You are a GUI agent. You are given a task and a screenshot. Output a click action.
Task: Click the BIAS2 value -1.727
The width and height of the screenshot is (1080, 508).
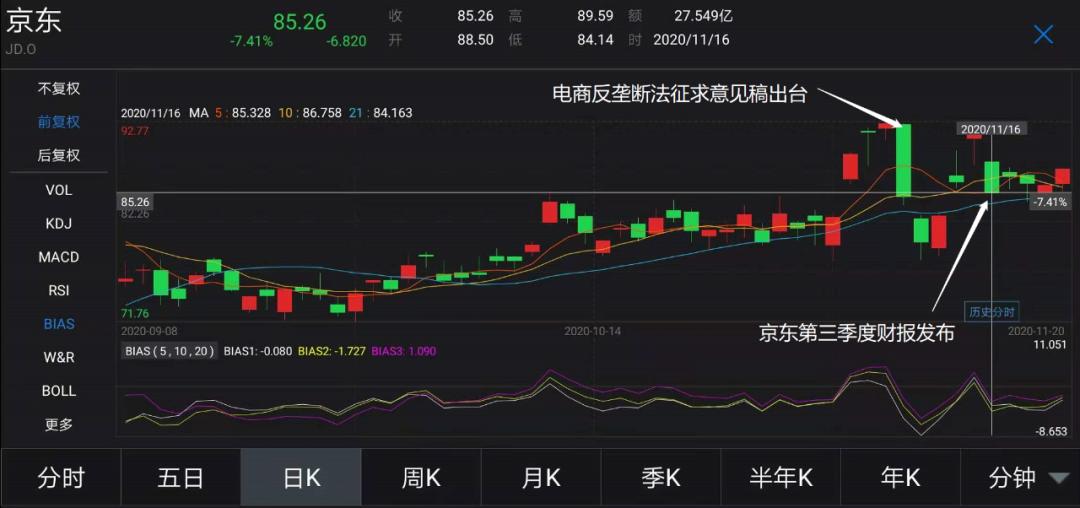348,350
